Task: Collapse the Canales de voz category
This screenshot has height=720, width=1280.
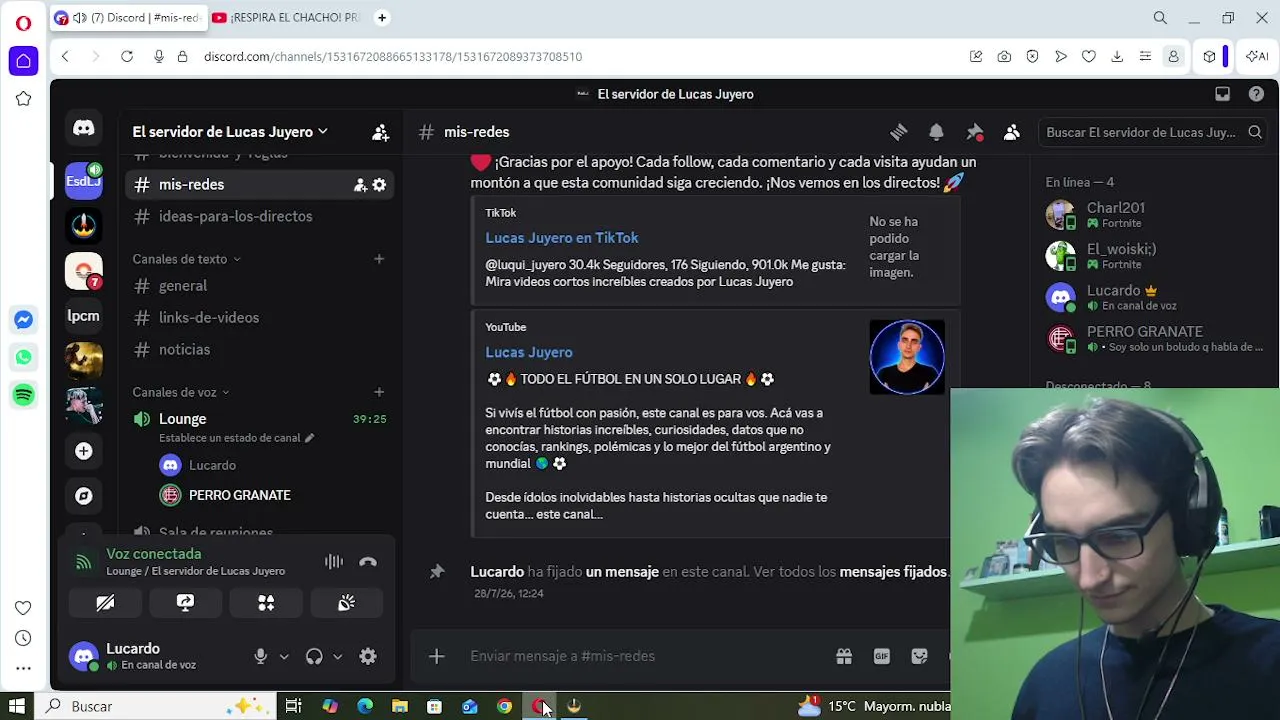Action: [x=181, y=392]
